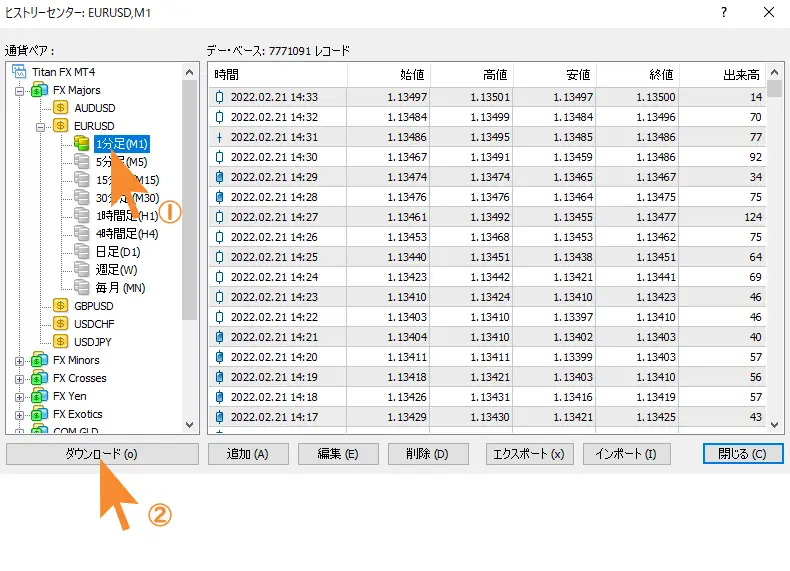
Task: Click the 4時間足(H4) timeframe database icon
Action: click(82, 234)
